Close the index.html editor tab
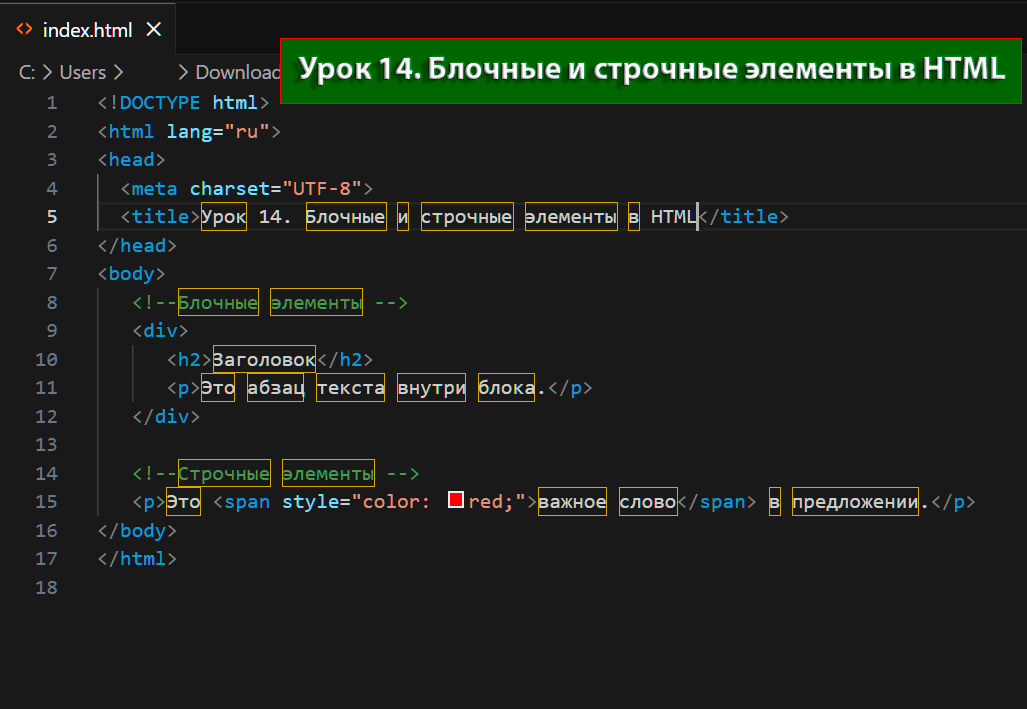Image resolution: width=1027 pixels, height=709 pixels. 153,29
